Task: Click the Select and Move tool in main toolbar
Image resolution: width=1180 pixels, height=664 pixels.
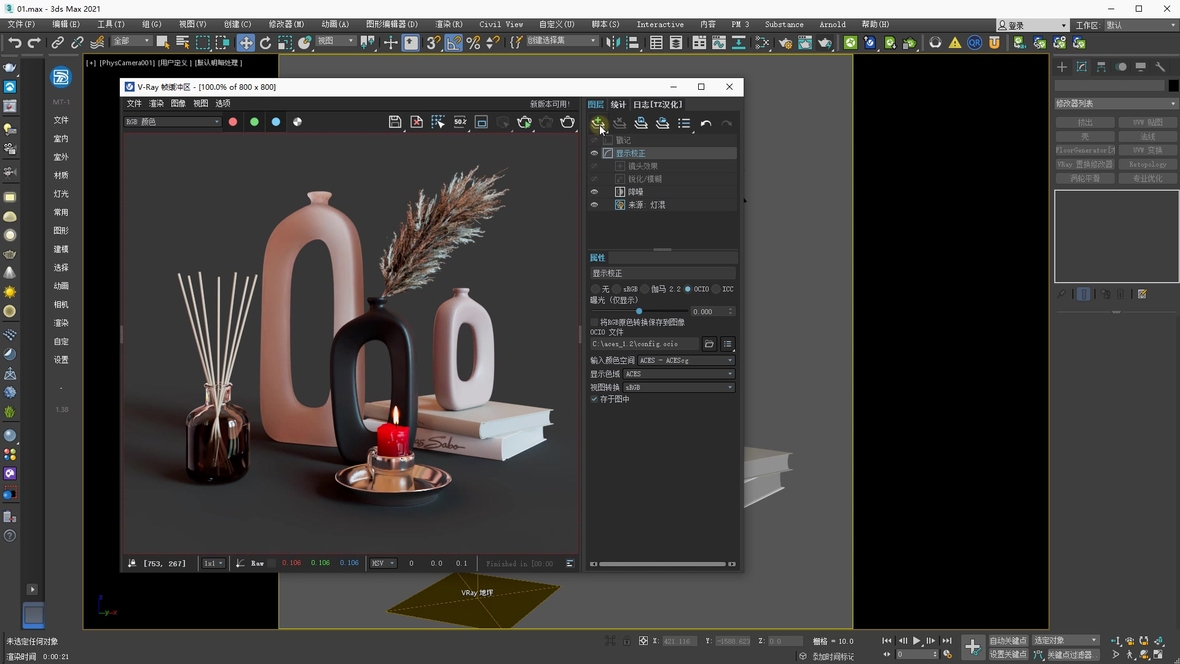Action: 245,43
